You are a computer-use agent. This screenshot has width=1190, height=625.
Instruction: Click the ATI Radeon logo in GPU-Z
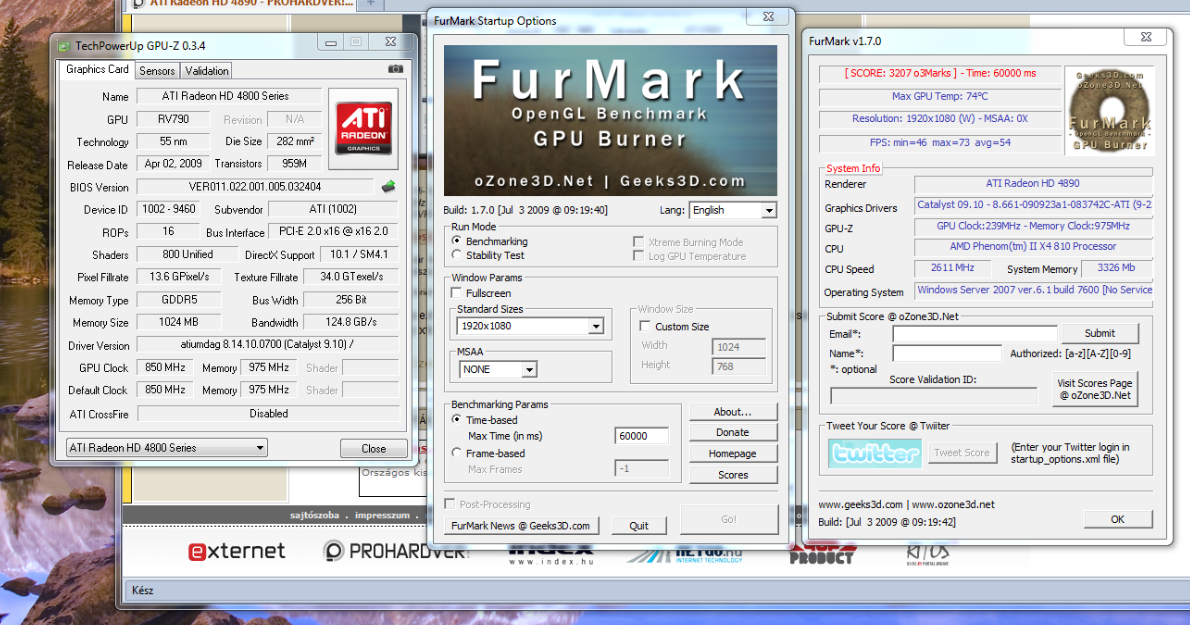(x=364, y=128)
